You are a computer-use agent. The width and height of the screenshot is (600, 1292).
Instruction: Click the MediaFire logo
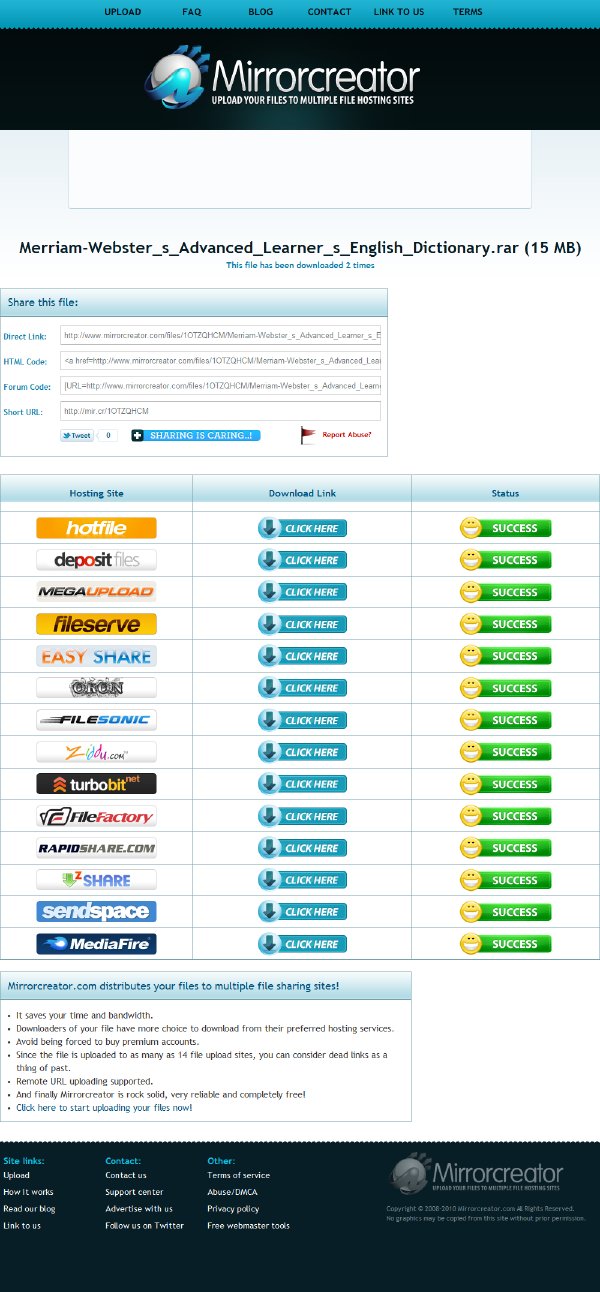96,944
